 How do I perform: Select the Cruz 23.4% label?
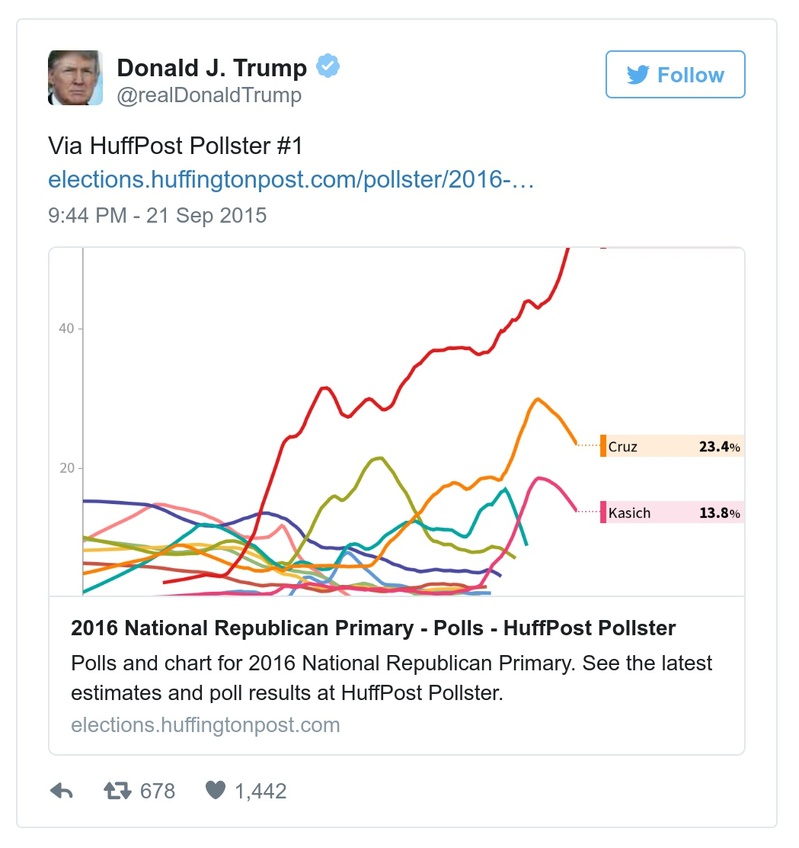pyautogui.click(x=678, y=446)
